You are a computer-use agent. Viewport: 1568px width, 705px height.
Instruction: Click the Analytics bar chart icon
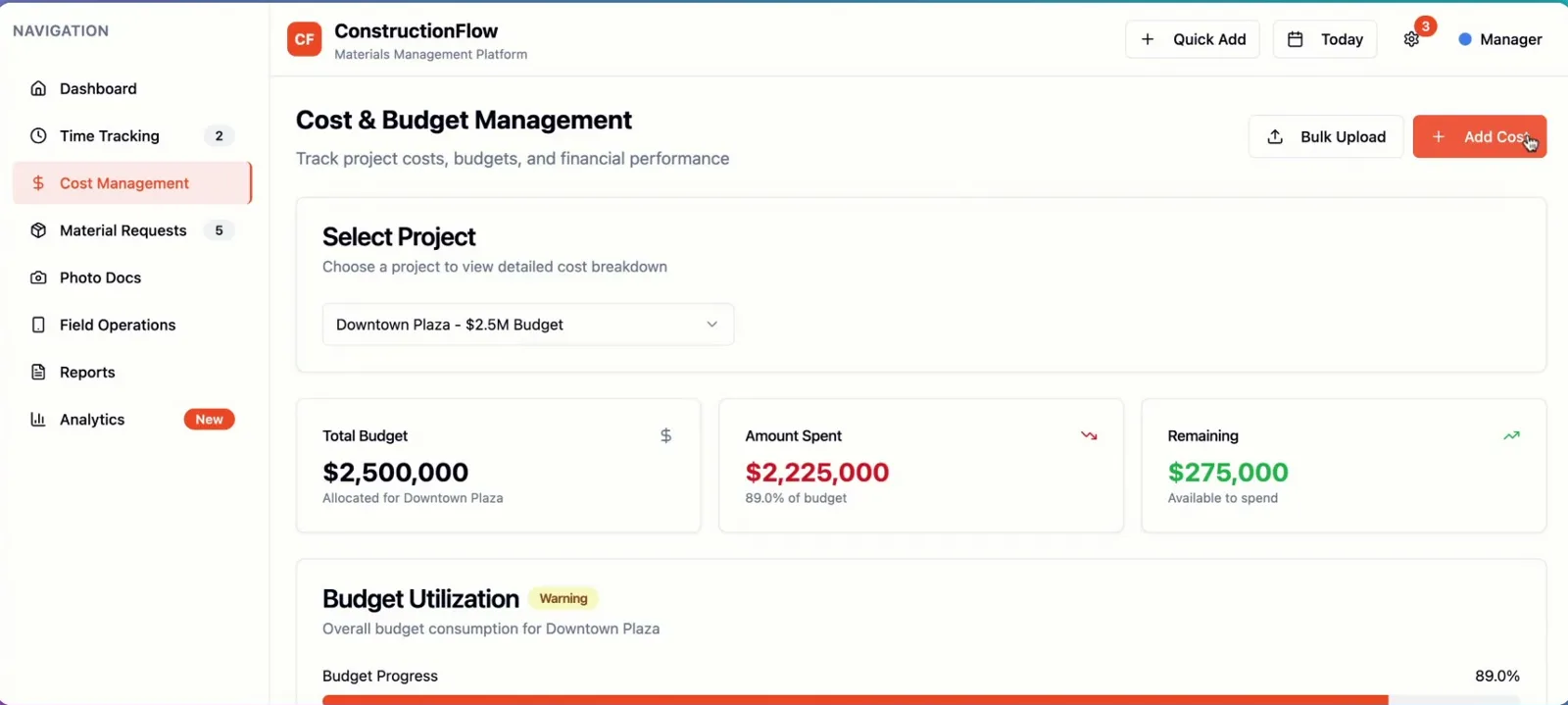pyautogui.click(x=38, y=419)
